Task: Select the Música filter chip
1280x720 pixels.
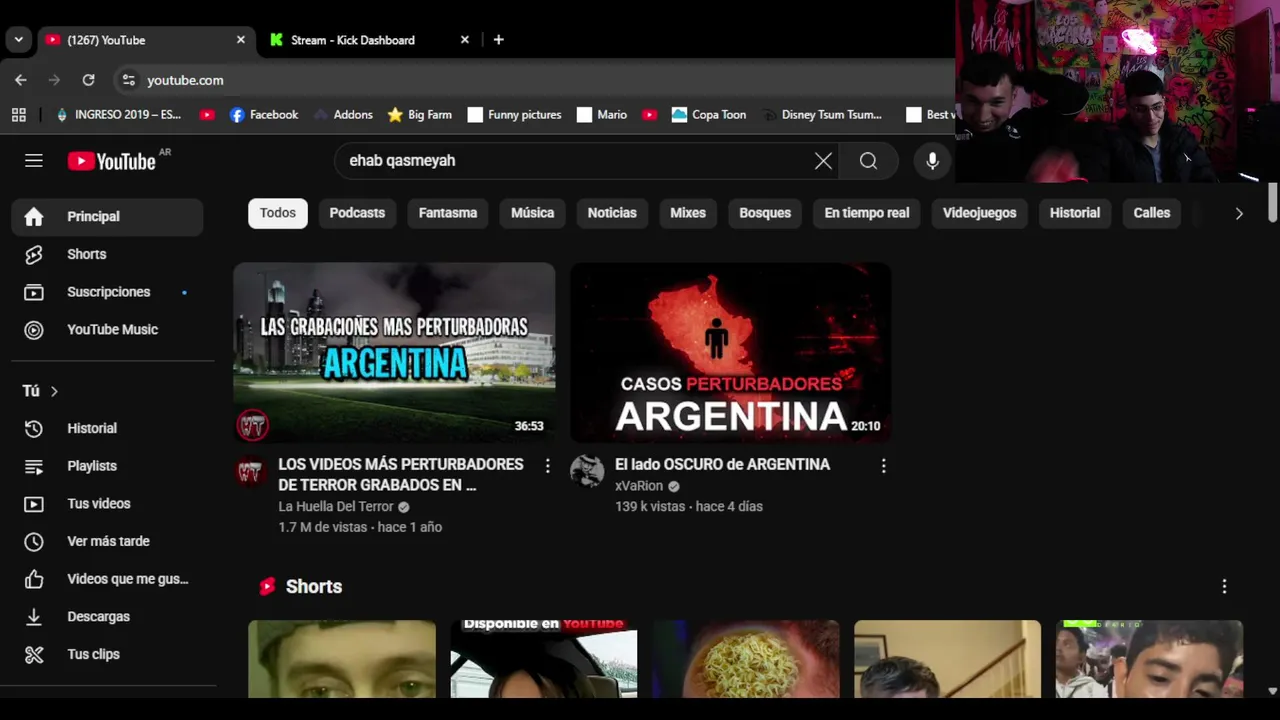Action: pyautogui.click(x=532, y=213)
